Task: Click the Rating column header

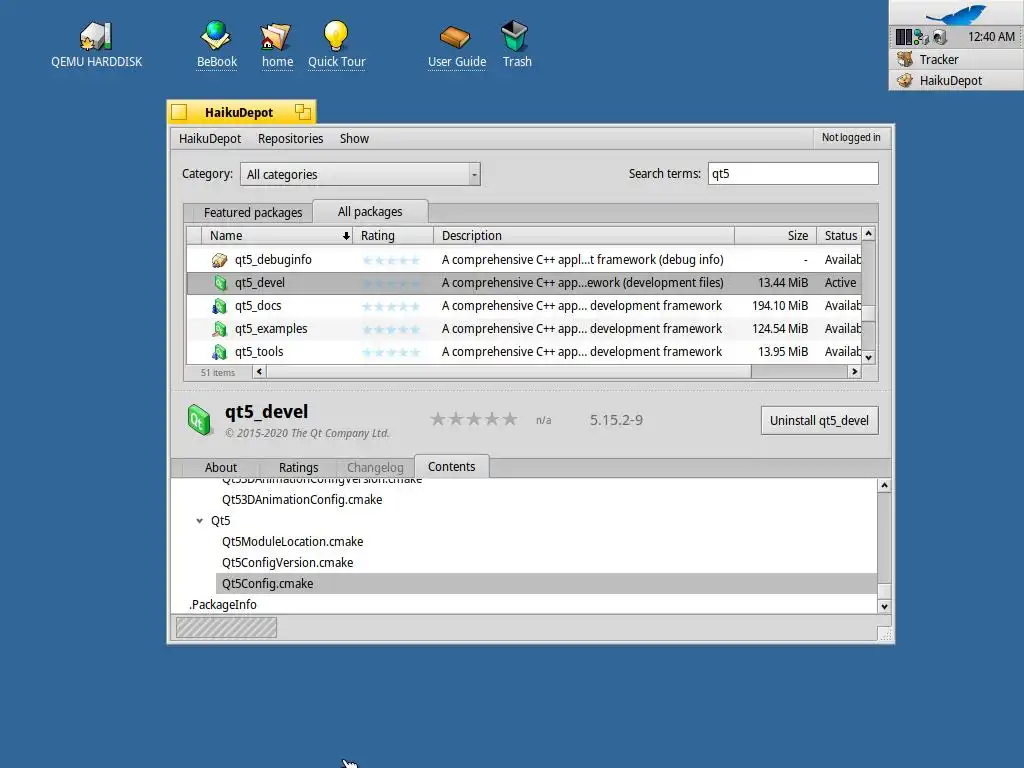Action: pos(392,236)
